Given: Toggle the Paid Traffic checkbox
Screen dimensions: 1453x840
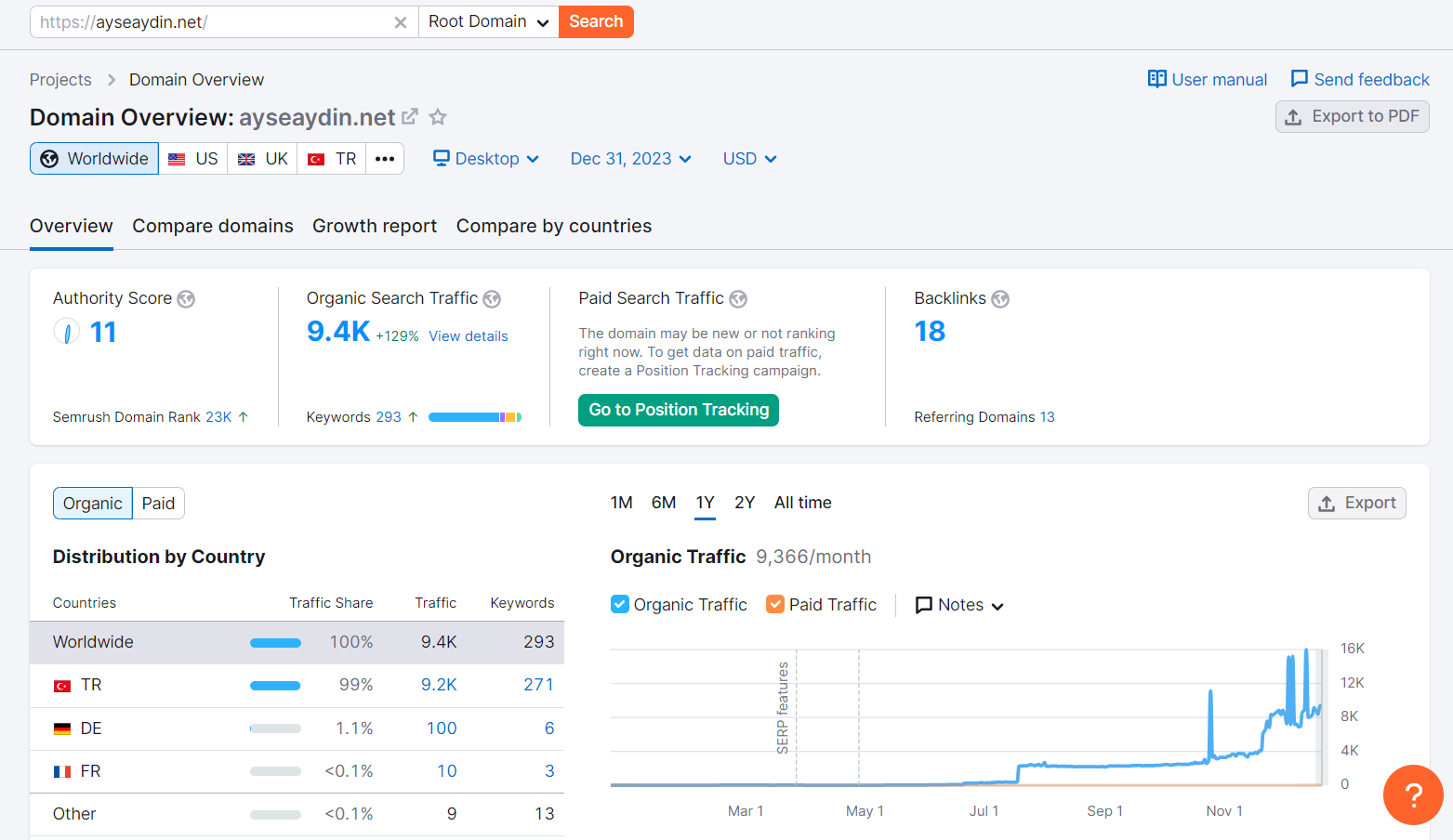Looking at the screenshot, I should (775, 604).
